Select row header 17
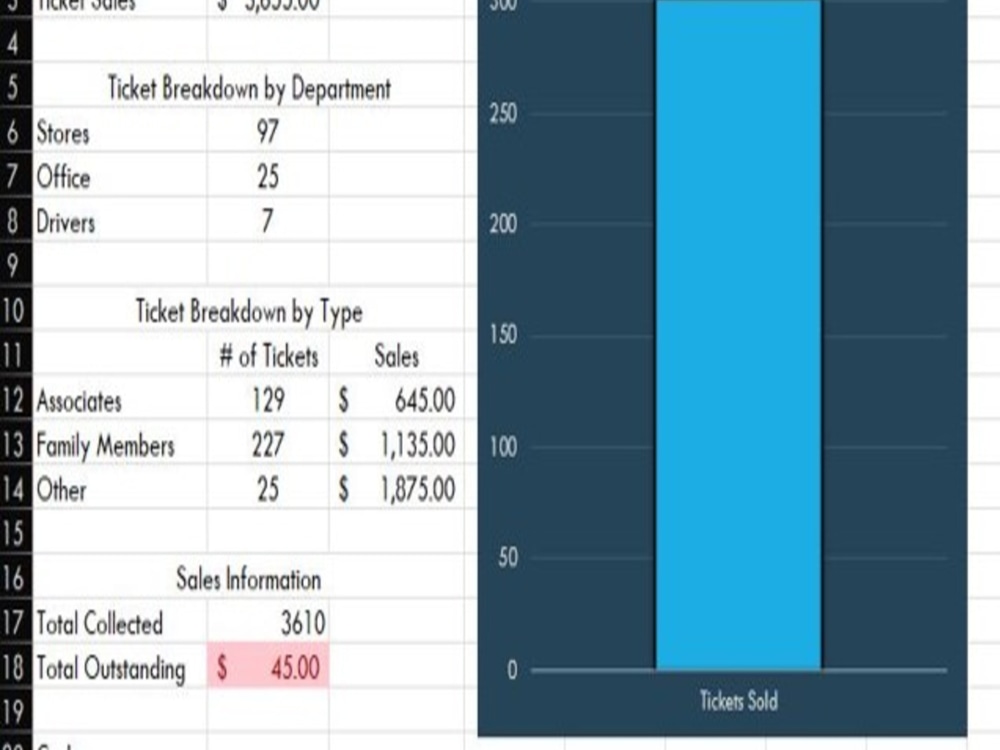The height and width of the screenshot is (750, 1000). pyautogui.click(x=15, y=623)
